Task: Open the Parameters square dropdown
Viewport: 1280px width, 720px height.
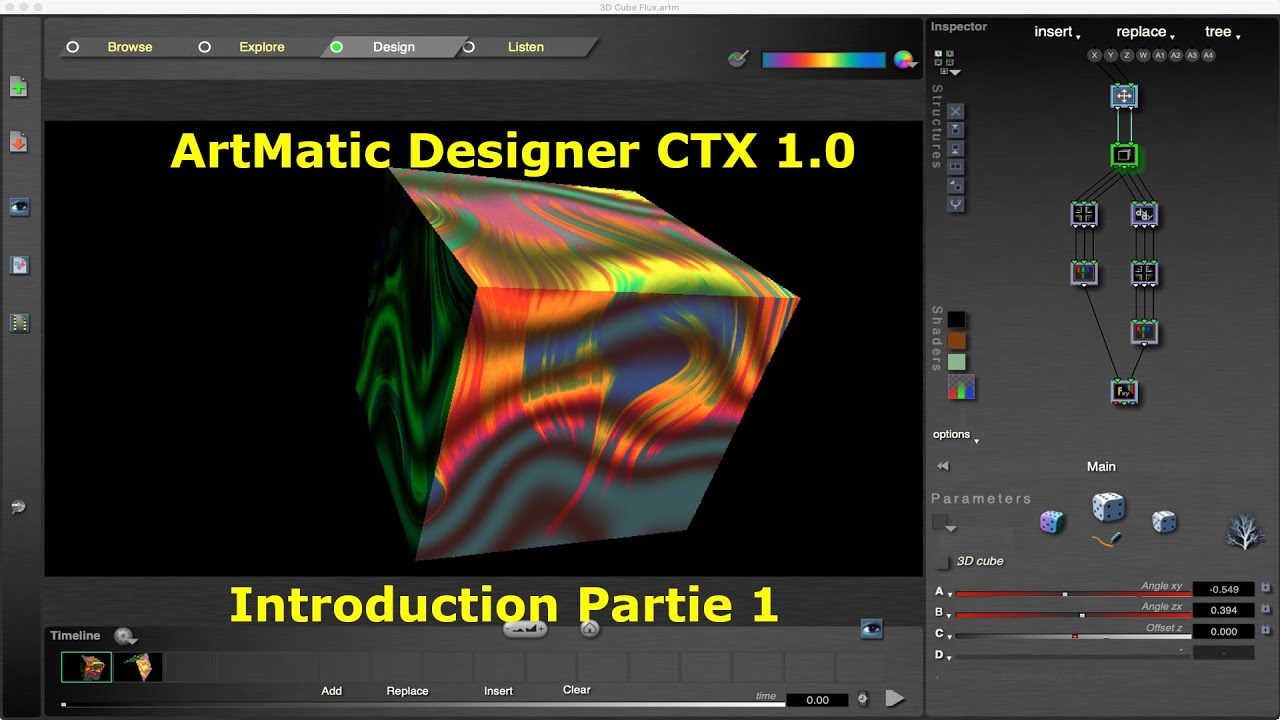Action: click(944, 523)
